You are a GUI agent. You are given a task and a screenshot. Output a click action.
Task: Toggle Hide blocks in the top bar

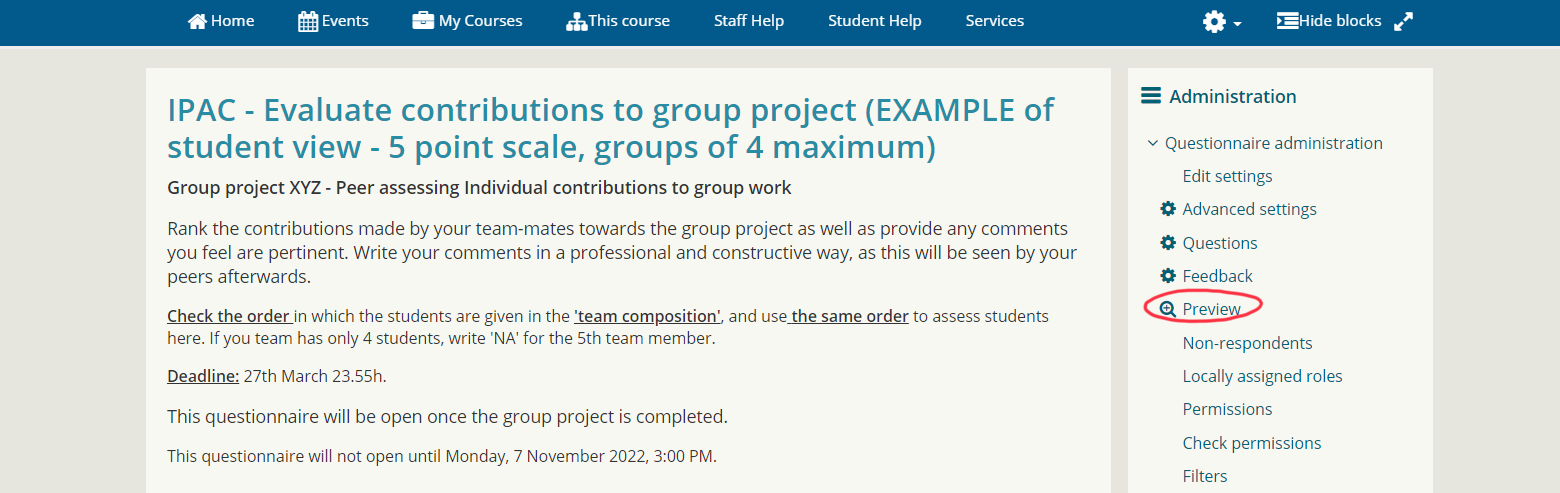[x=1329, y=21]
